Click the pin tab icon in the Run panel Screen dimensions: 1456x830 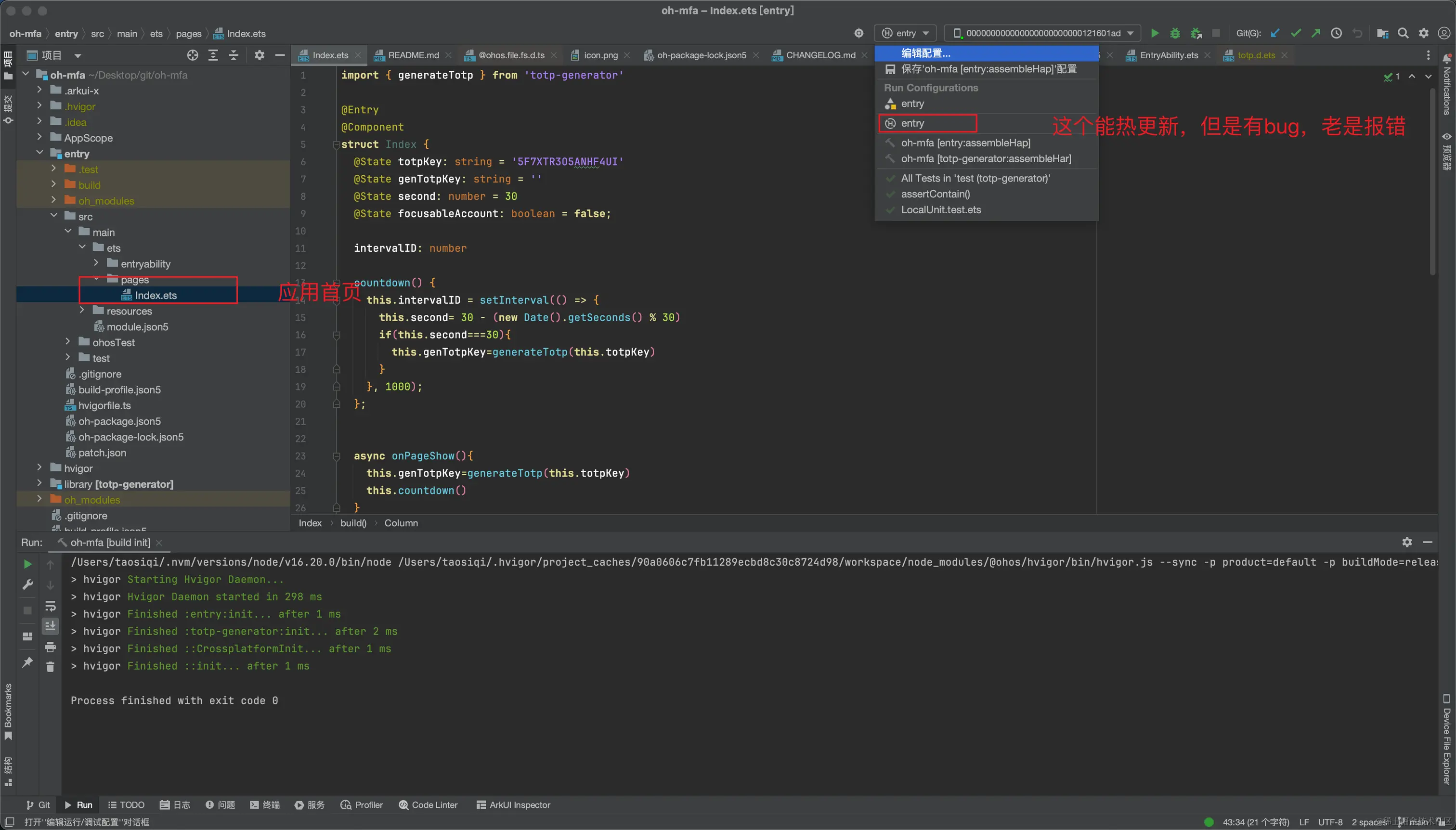point(27,662)
